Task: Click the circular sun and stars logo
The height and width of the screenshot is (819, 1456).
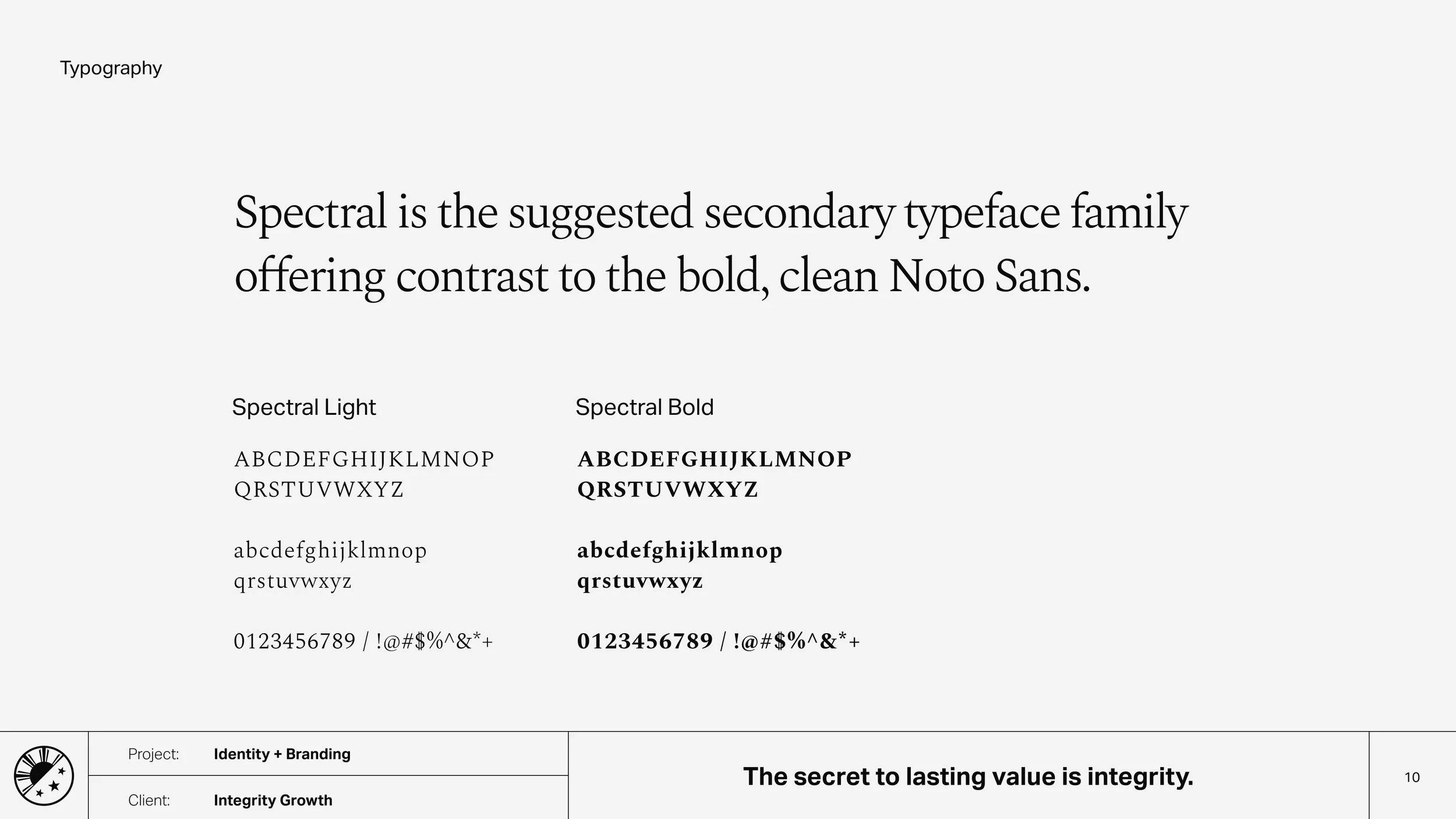Action: pyautogui.click(x=44, y=775)
